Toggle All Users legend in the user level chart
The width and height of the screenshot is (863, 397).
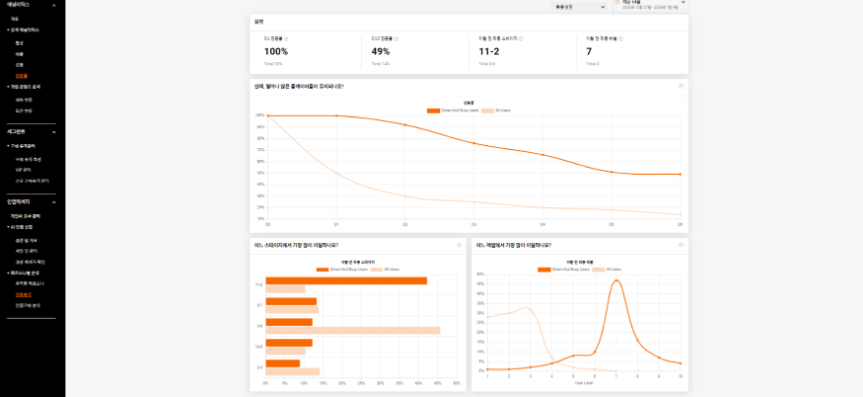607,270
